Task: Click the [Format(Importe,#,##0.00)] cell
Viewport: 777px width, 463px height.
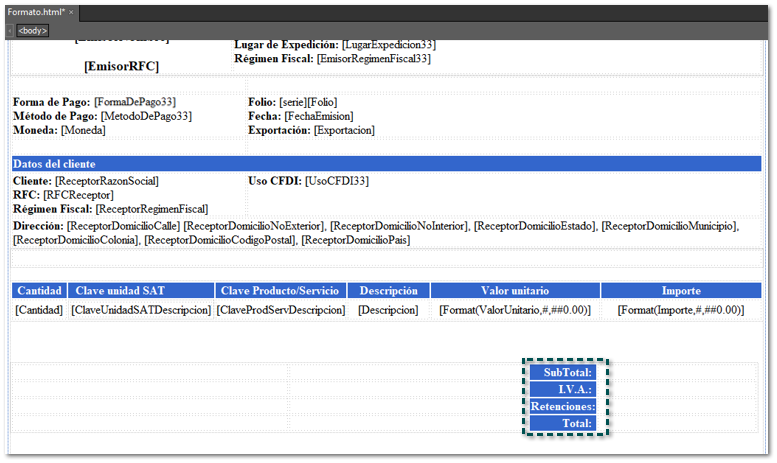Action: [x=680, y=310]
